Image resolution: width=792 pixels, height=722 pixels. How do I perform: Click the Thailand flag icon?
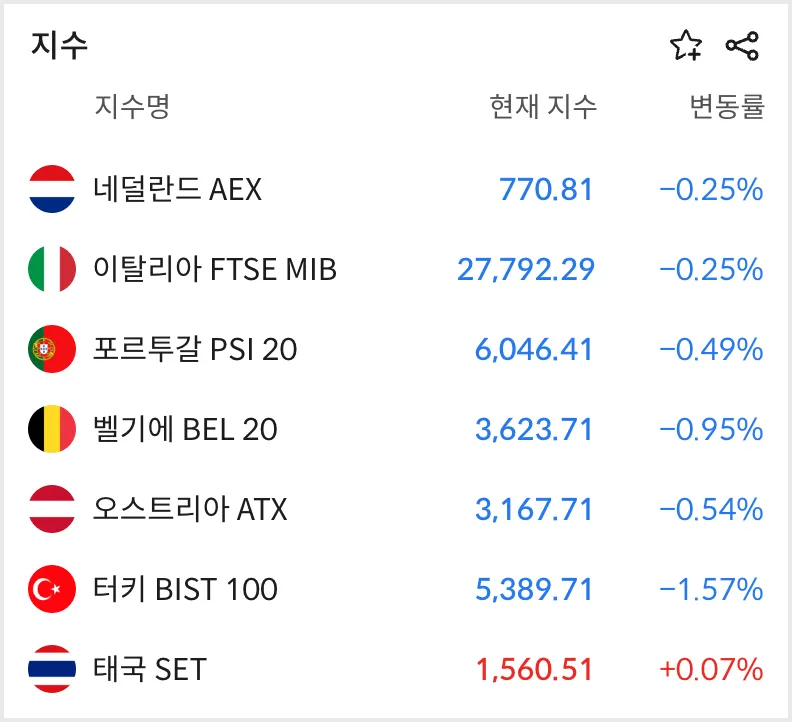(52, 669)
